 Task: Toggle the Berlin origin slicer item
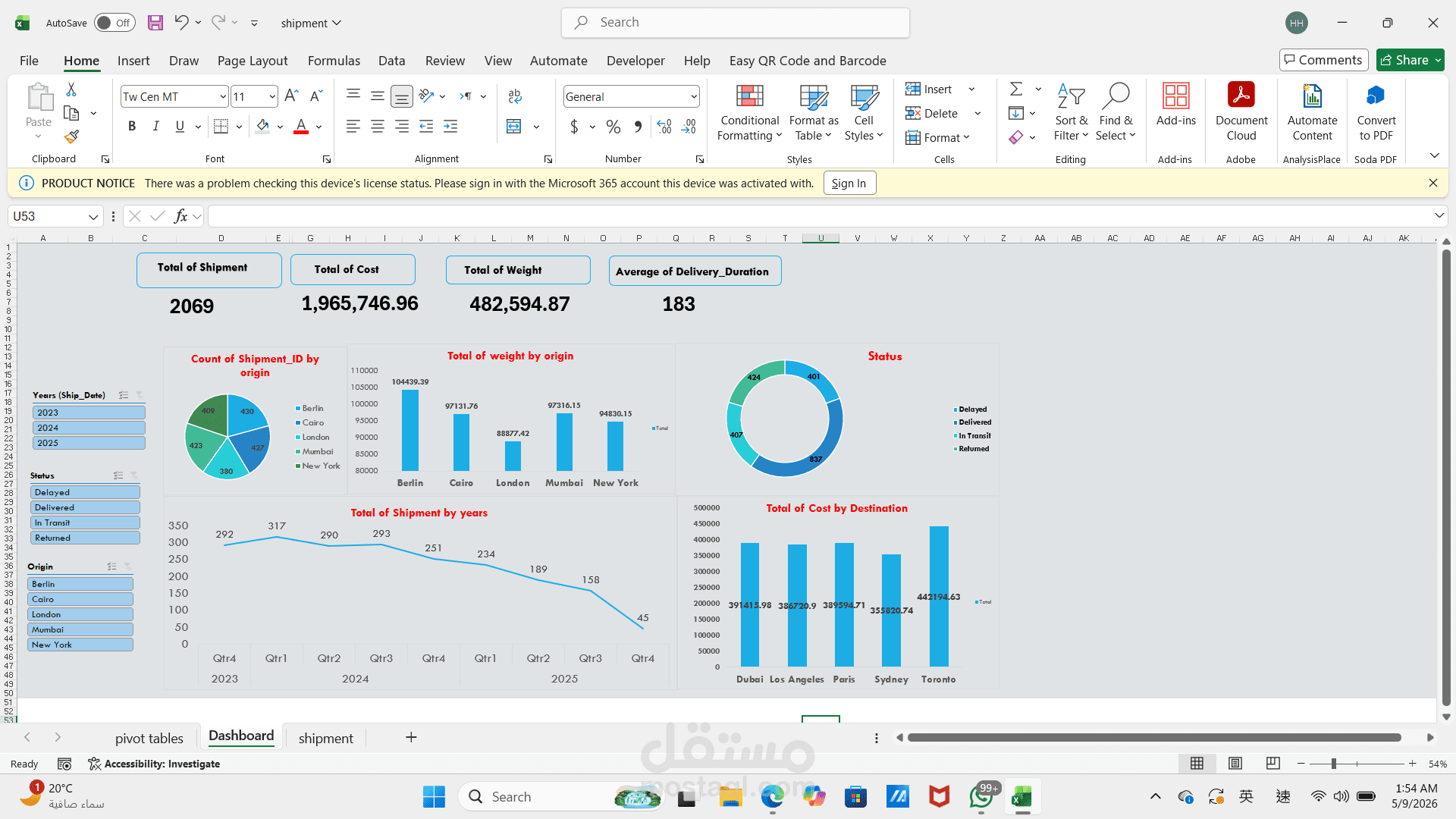80,584
